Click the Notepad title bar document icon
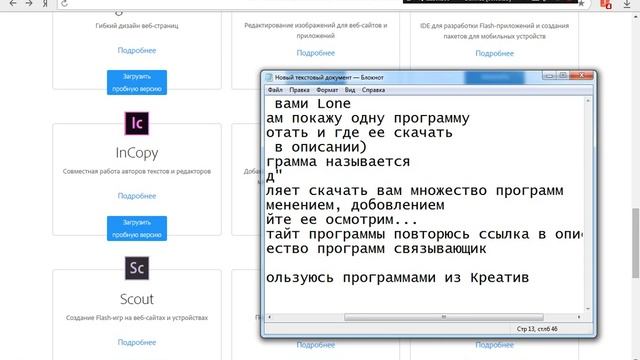The width and height of the screenshot is (640, 360). (269, 78)
